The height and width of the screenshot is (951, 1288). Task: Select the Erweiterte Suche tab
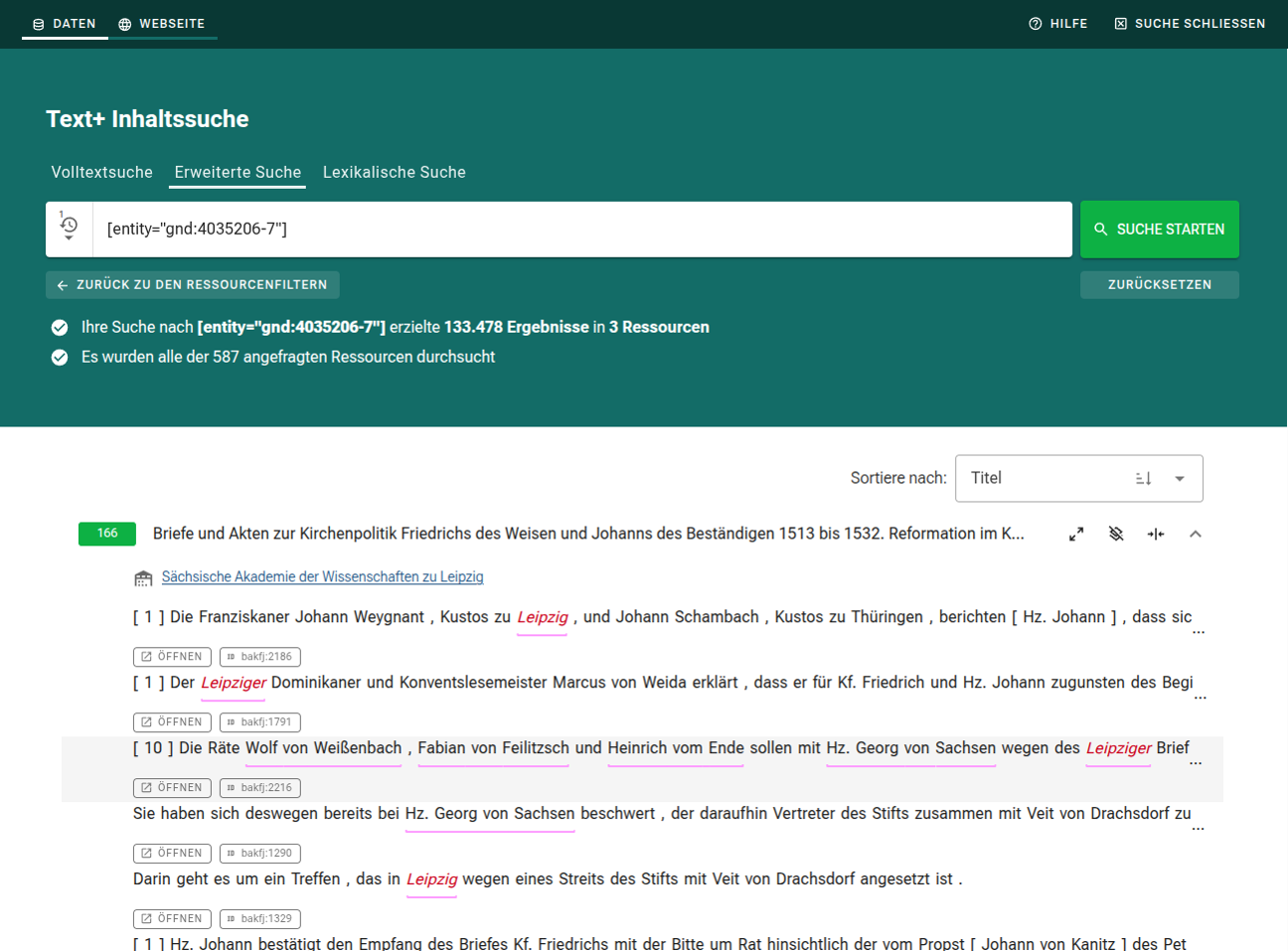tap(238, 172)
